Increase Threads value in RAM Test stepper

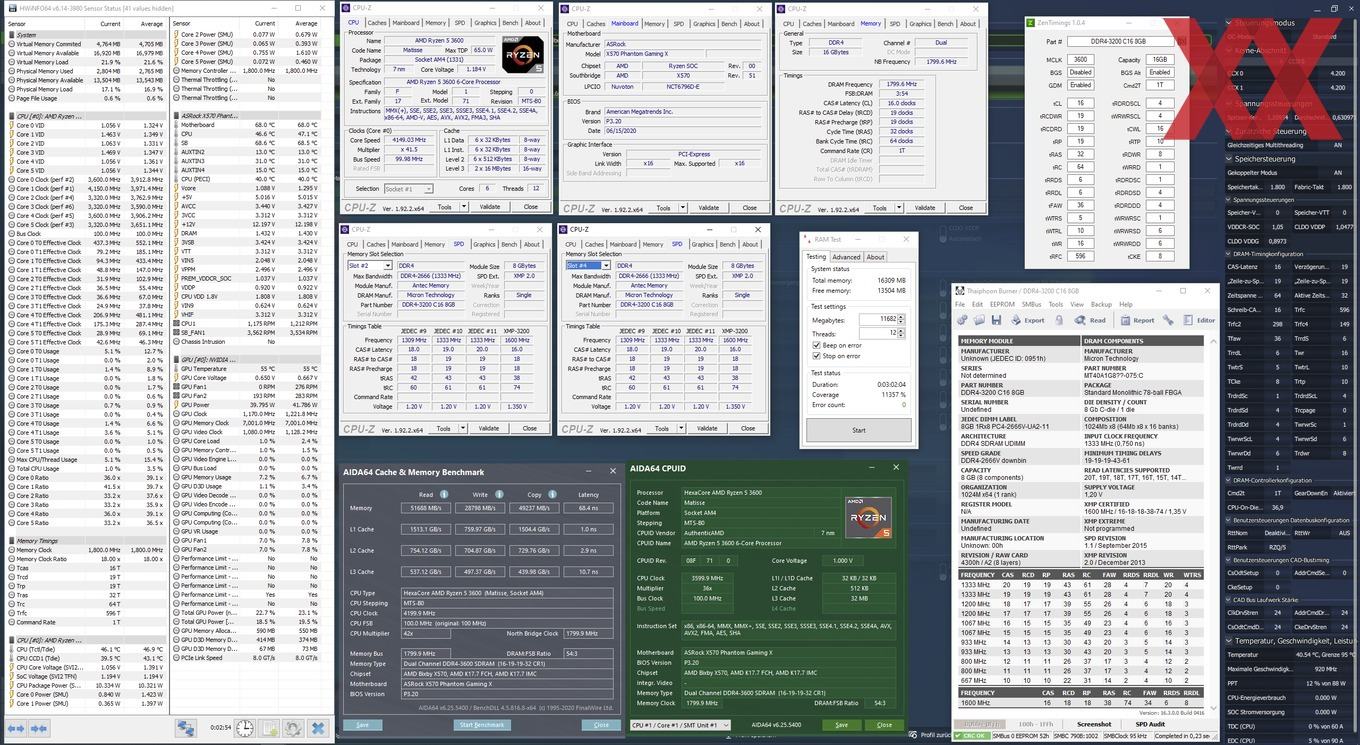[x=903, y=331]
